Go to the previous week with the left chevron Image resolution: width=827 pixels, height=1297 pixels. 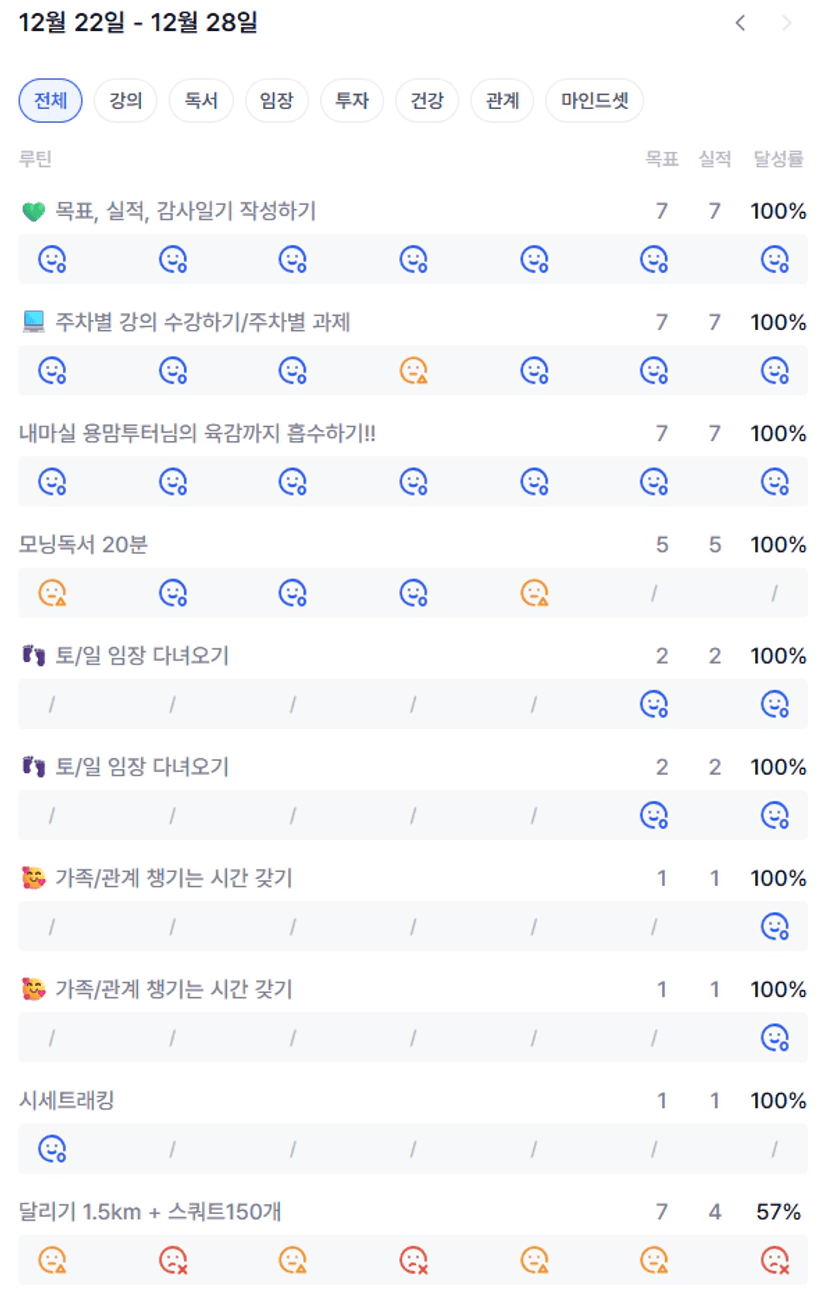[x=740, y=23]
